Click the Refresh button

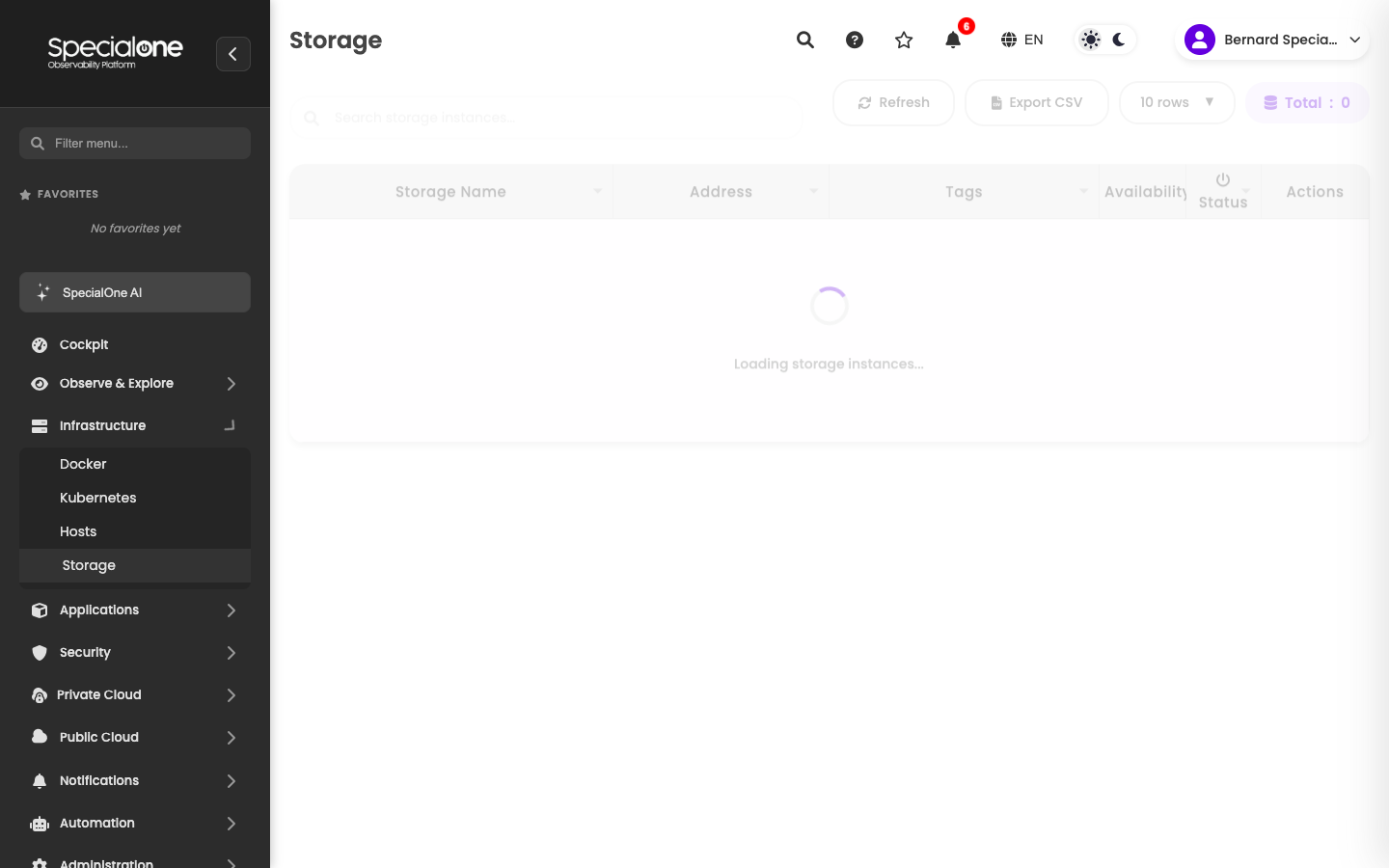click(x=893, y=102)
